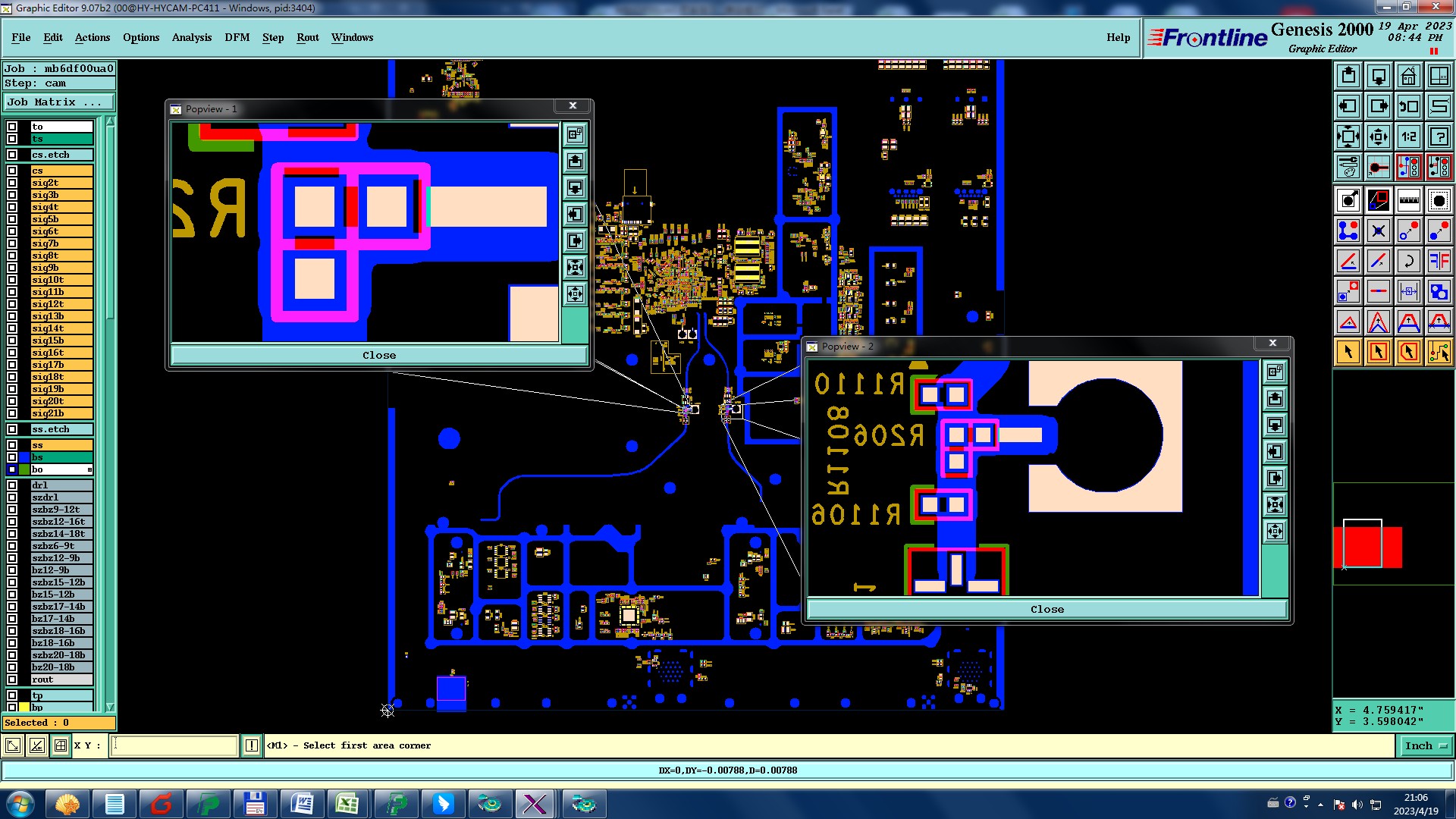Toggle the cs layer checkbox
Screen dimensions: 1456x819
pyautogui.click(x=12, y=171)
